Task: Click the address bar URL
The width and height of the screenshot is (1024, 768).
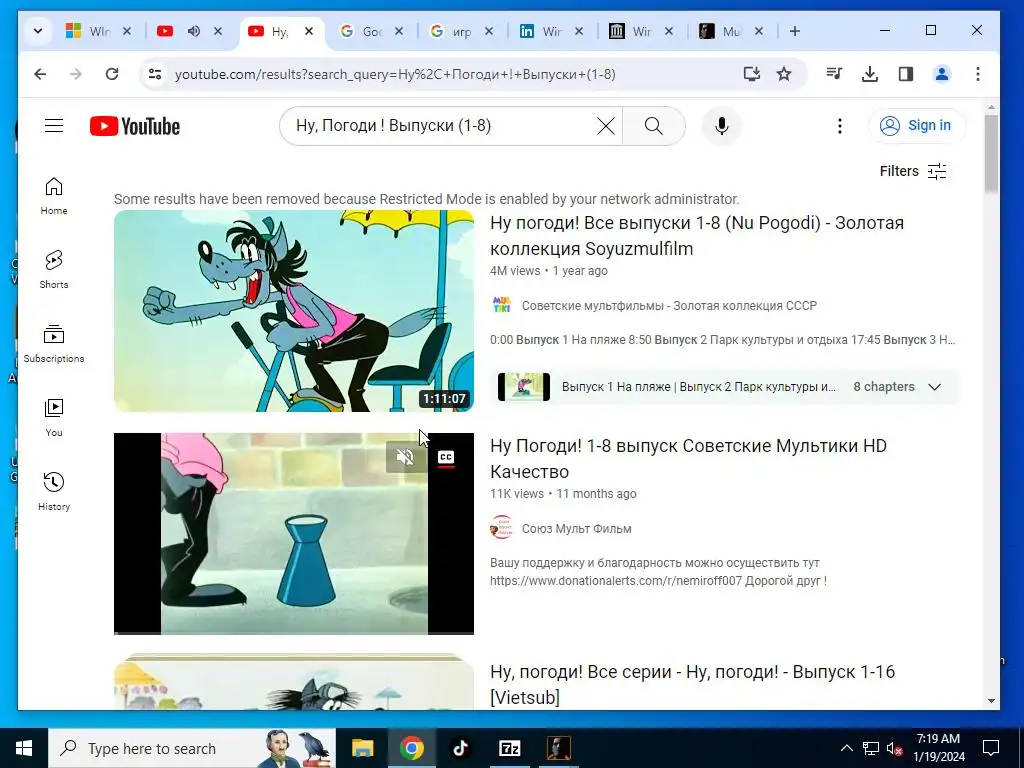Action: click(x=395, y=74)
